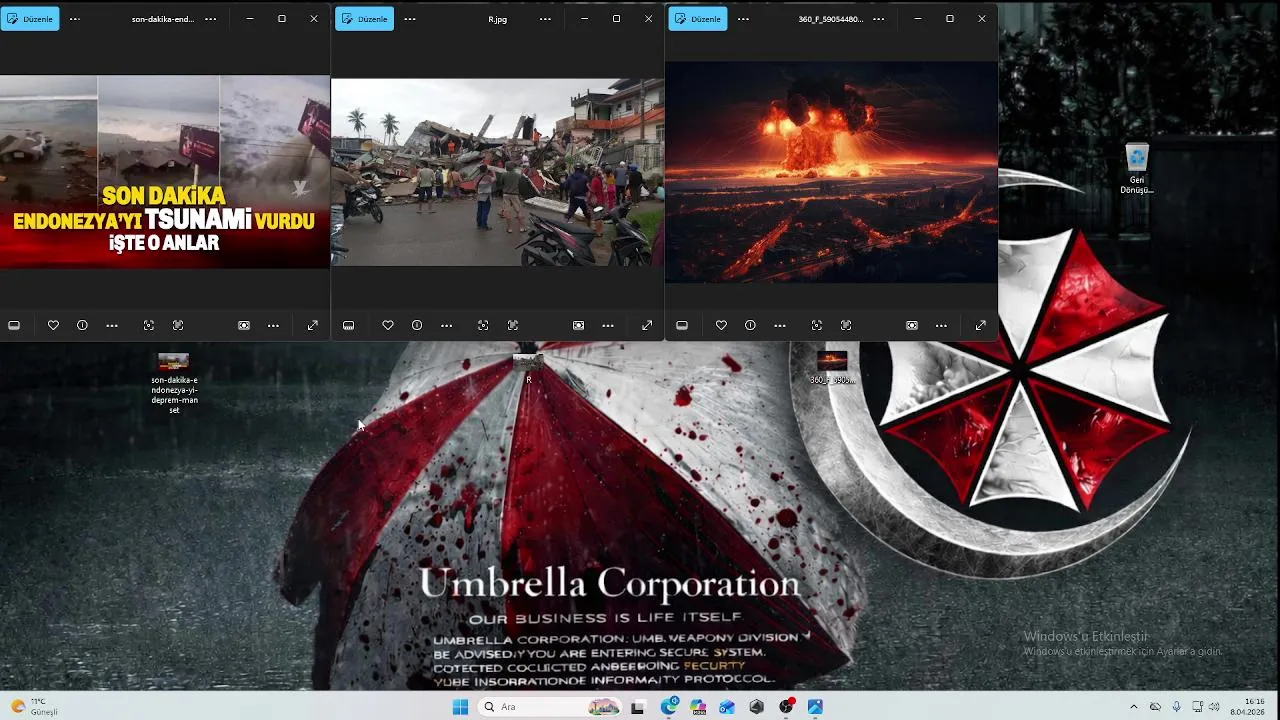Toggle filmstrip view in the 360_F explosion window
This screenshot has width=1280, height=720.
click(682, 325)
